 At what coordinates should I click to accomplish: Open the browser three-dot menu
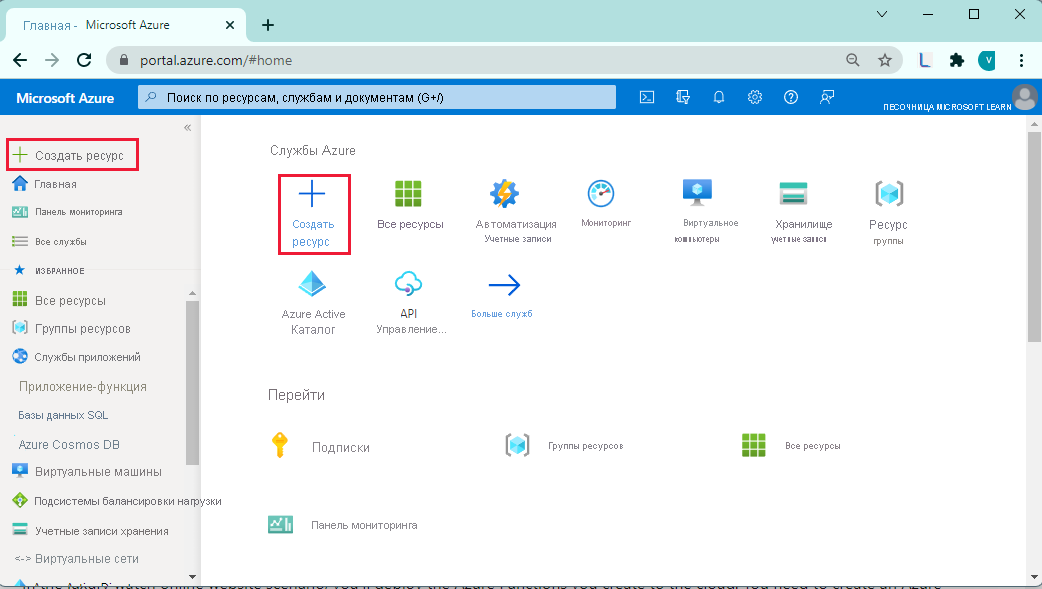pyautogui.click(x=1021, y=60)
